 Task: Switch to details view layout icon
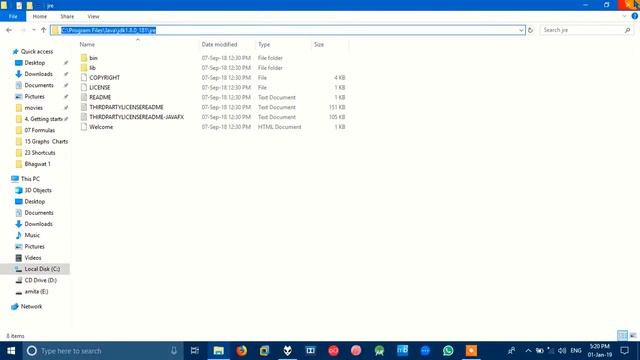(x=622, y=336)
